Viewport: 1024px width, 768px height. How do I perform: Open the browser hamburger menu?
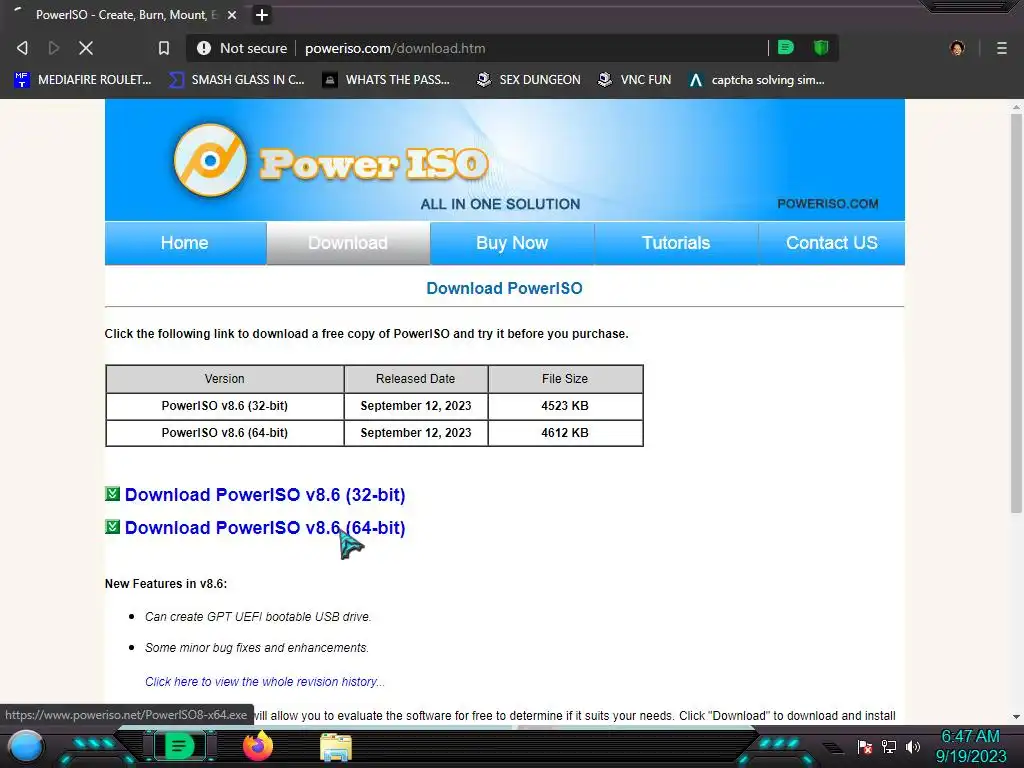[1002, 48]
